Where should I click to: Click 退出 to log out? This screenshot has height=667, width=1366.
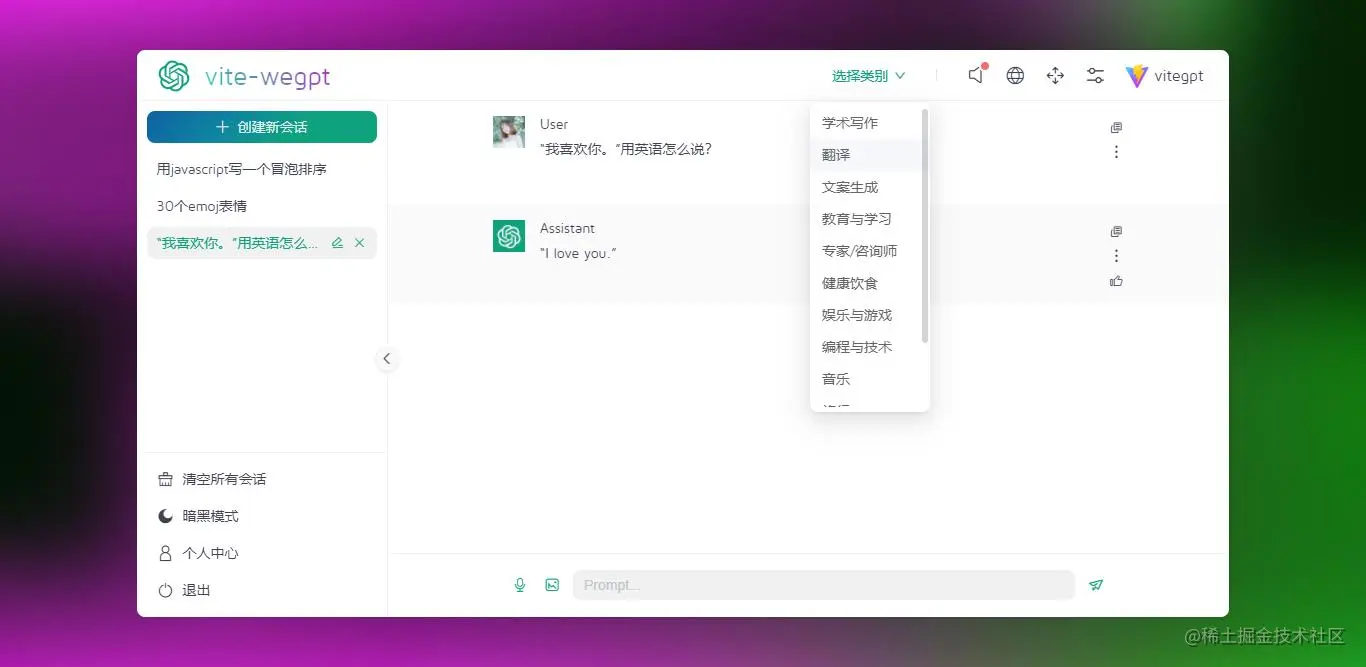point(185,590)
